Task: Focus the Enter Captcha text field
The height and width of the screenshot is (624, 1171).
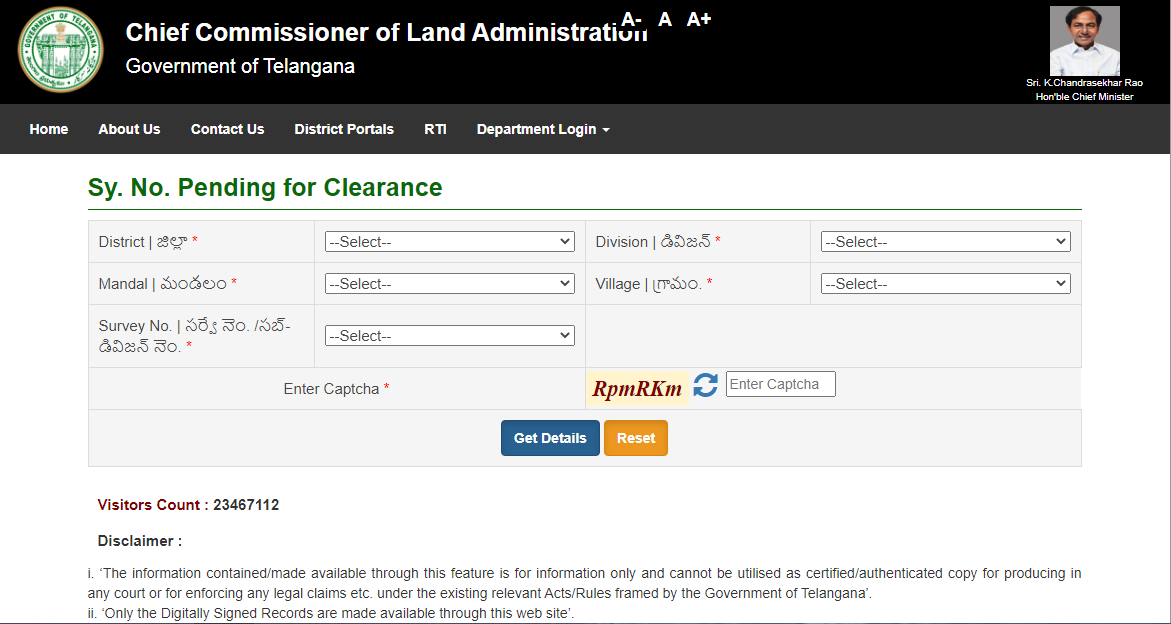Action: point(780,384)
